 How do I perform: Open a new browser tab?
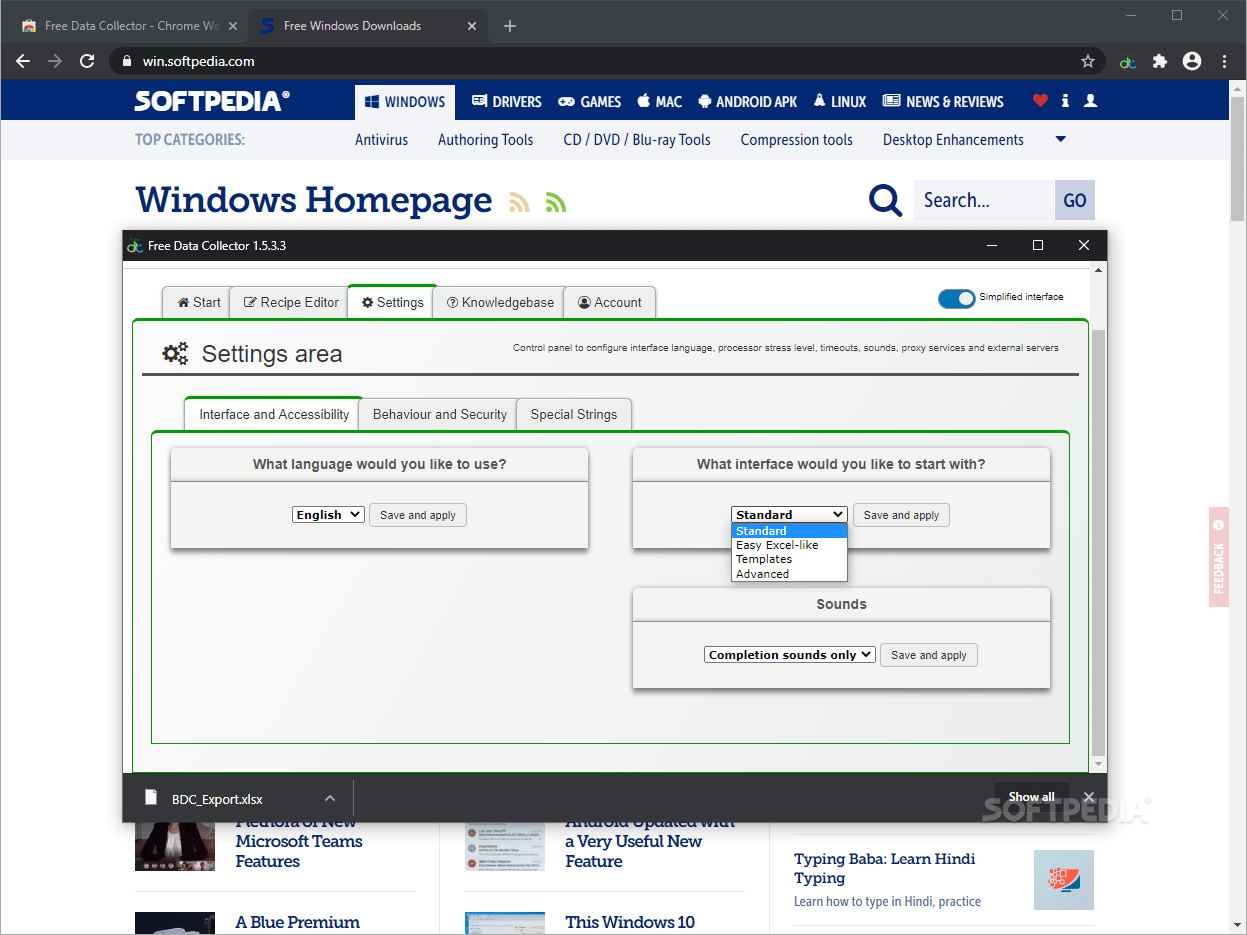click(510, 26)
